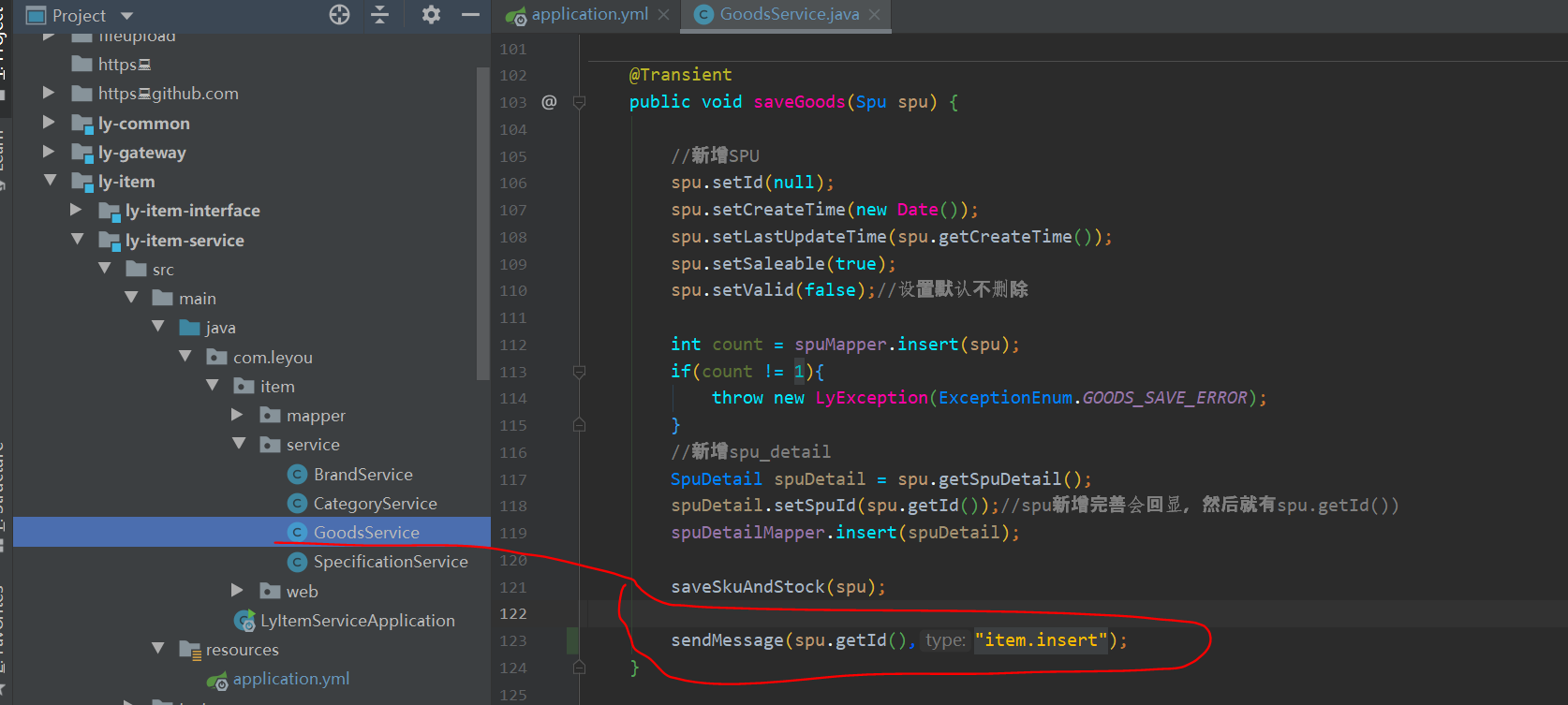
Task: Click the GoodsService.java tab class icon
Action: (x=704, y=14)
